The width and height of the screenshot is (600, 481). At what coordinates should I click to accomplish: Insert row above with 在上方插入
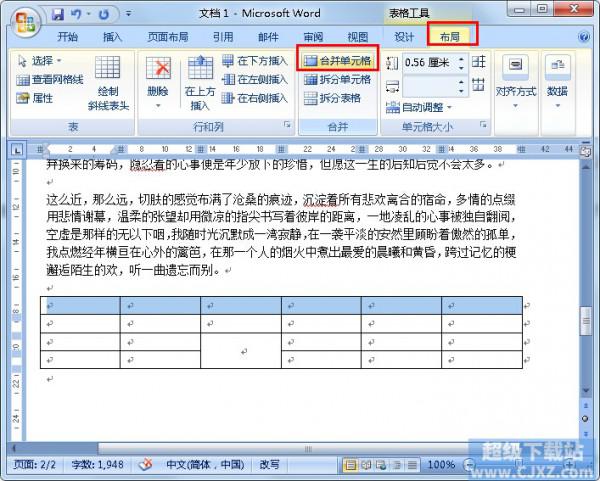200,83
